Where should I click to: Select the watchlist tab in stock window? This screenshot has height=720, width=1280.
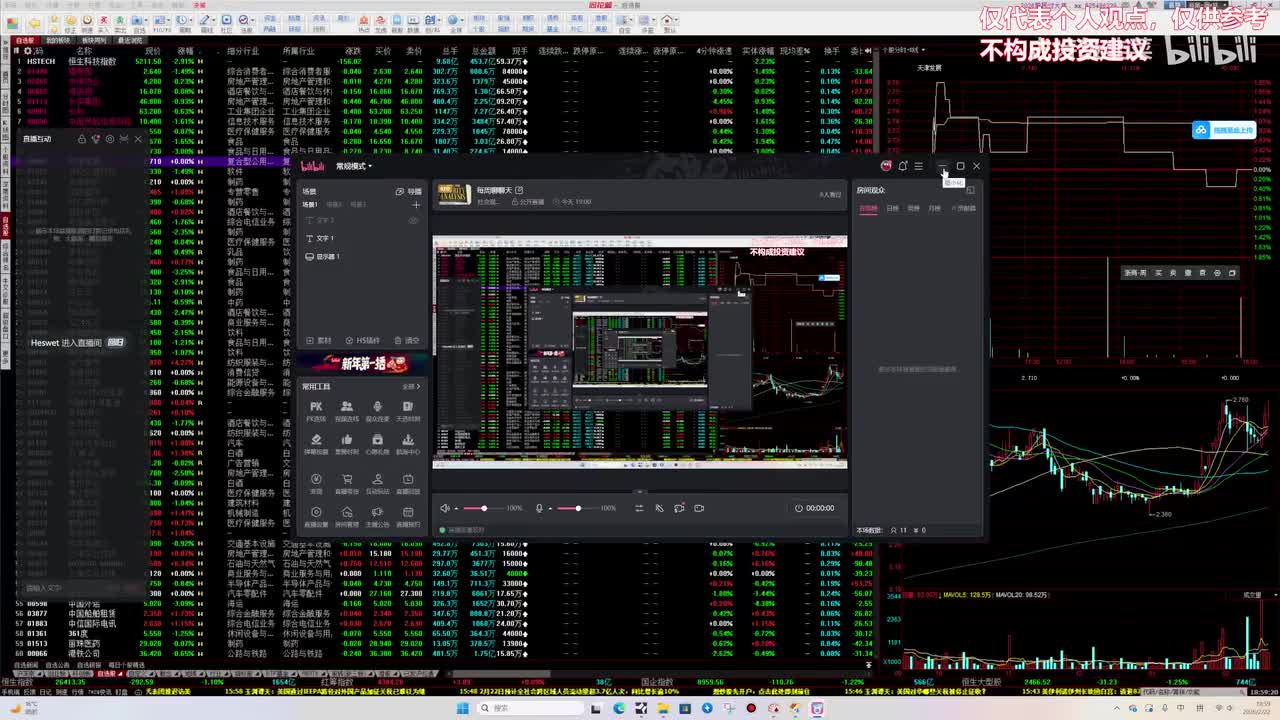point(24,41)
